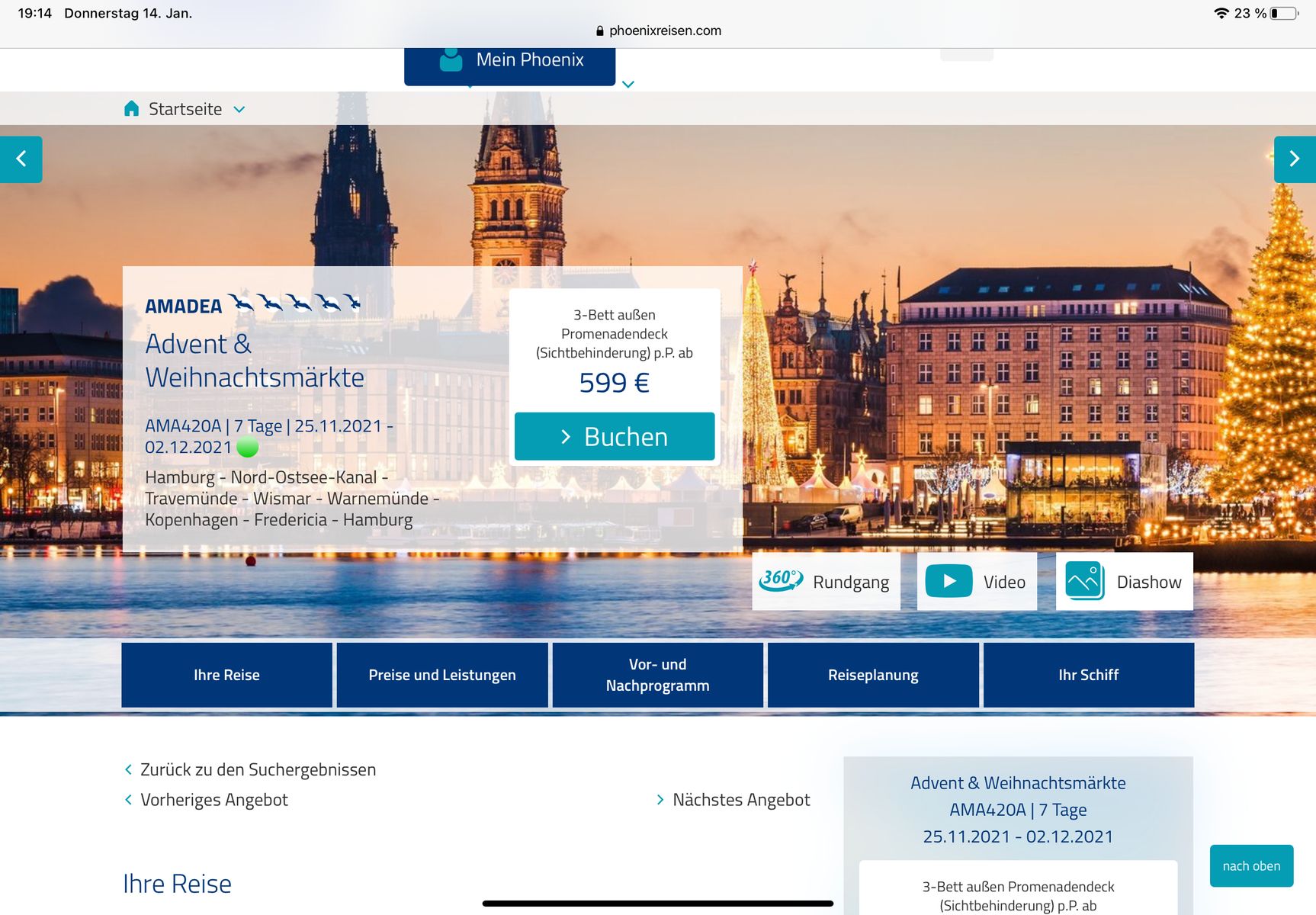The image size is (1316, 915).
Task: Click the Mein Phoenix user icon
Action: (451, 60)
